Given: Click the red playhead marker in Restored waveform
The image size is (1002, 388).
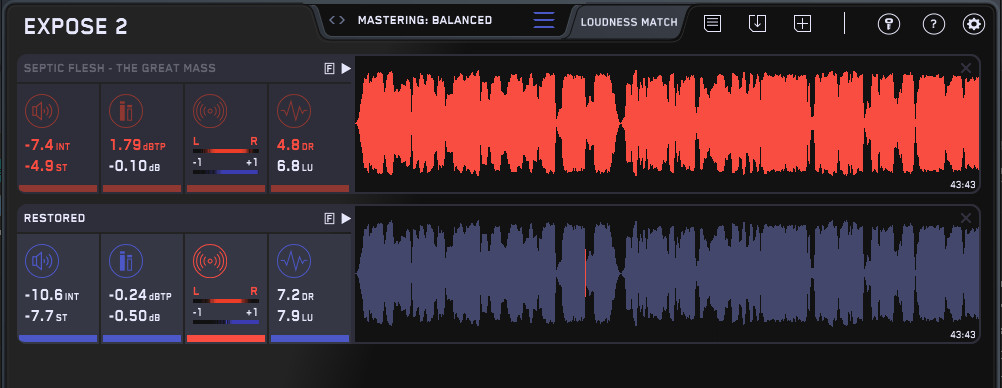Looking at the screenshot, I should 585,273.
